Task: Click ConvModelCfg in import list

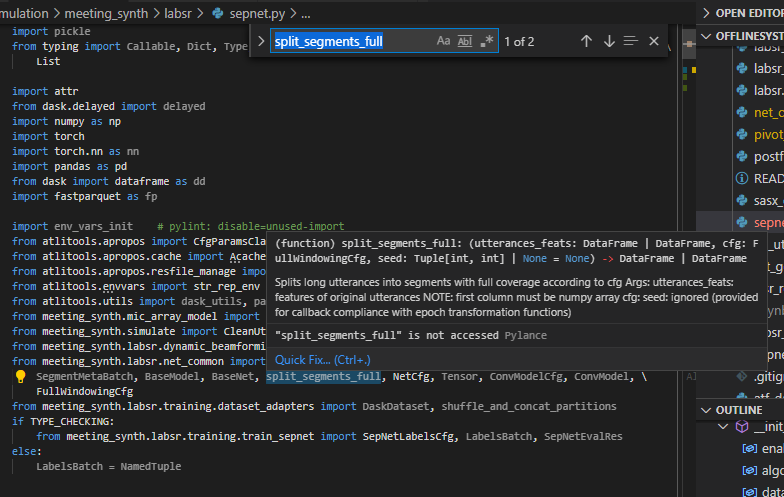Action: (x=526, y=376)
